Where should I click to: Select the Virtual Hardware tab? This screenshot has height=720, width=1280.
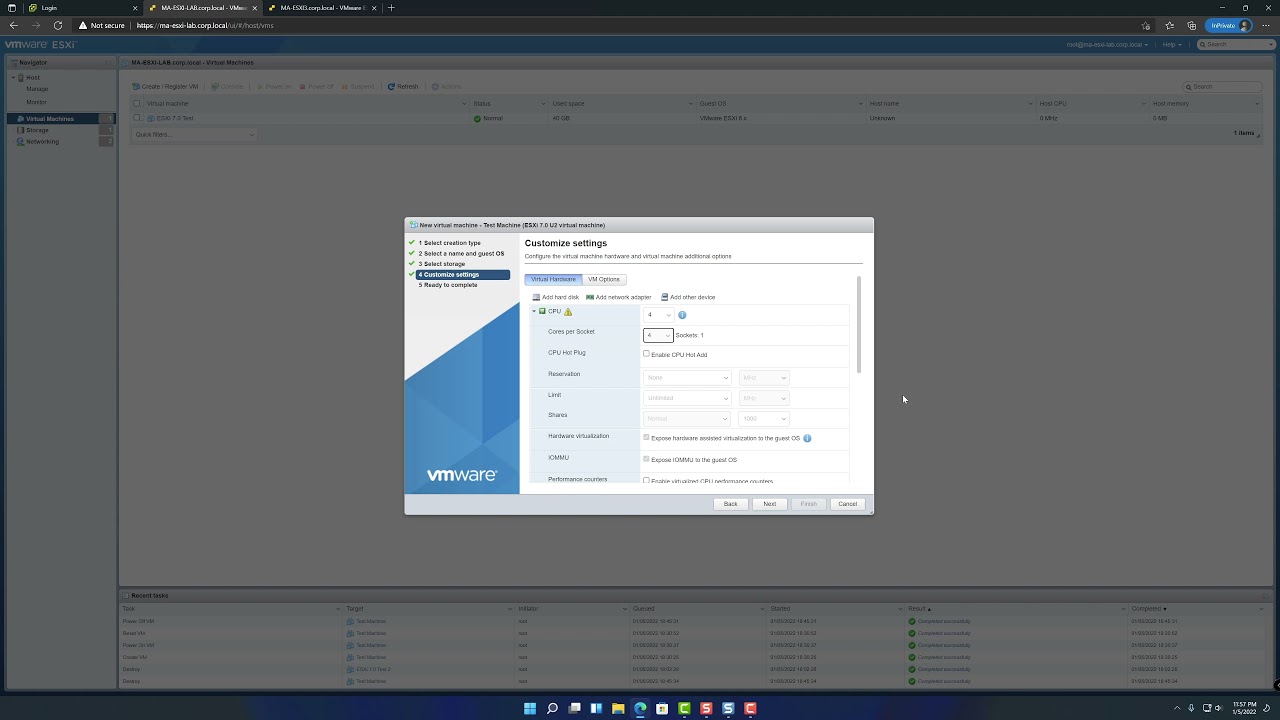(553, 279)
